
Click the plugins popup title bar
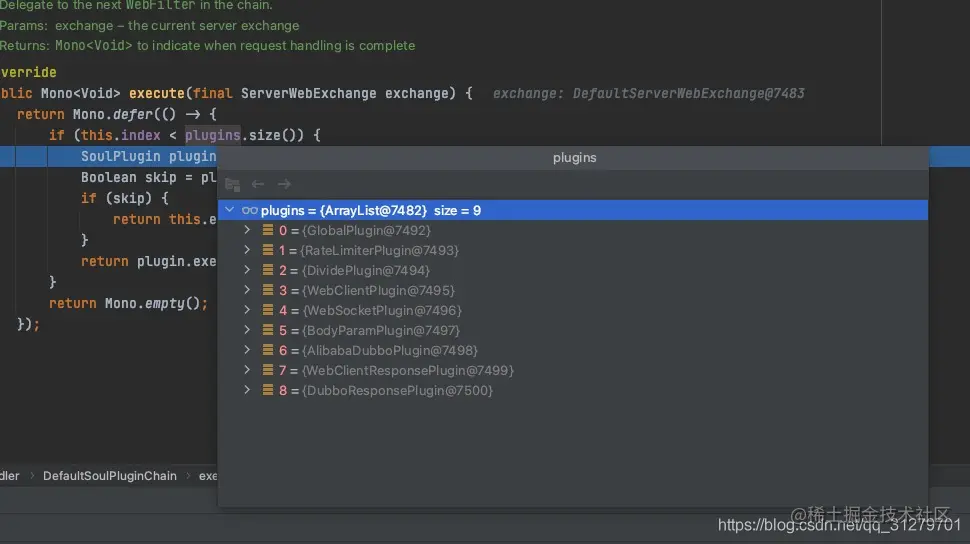(x=574, y=158)
